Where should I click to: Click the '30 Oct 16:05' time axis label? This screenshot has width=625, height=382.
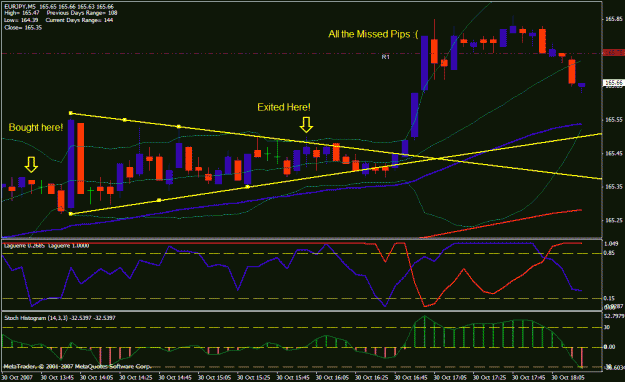click(x=332, y=377)
